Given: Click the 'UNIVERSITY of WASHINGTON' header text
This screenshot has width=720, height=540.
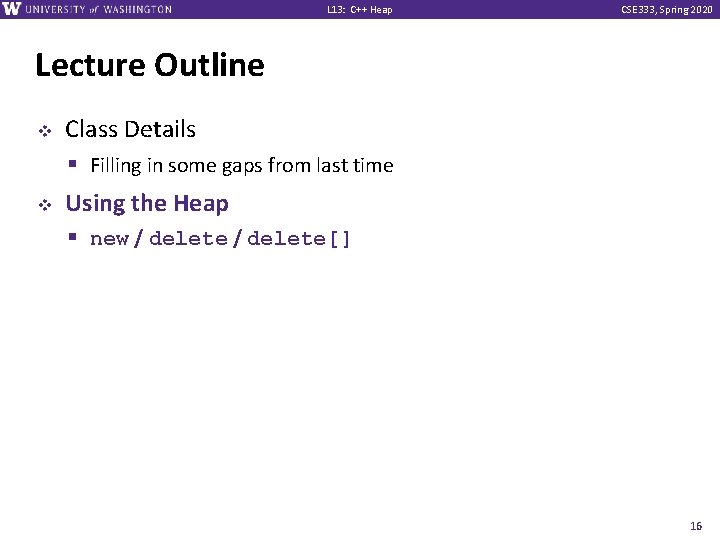Looking at the screenshot, I should point(99,9).
